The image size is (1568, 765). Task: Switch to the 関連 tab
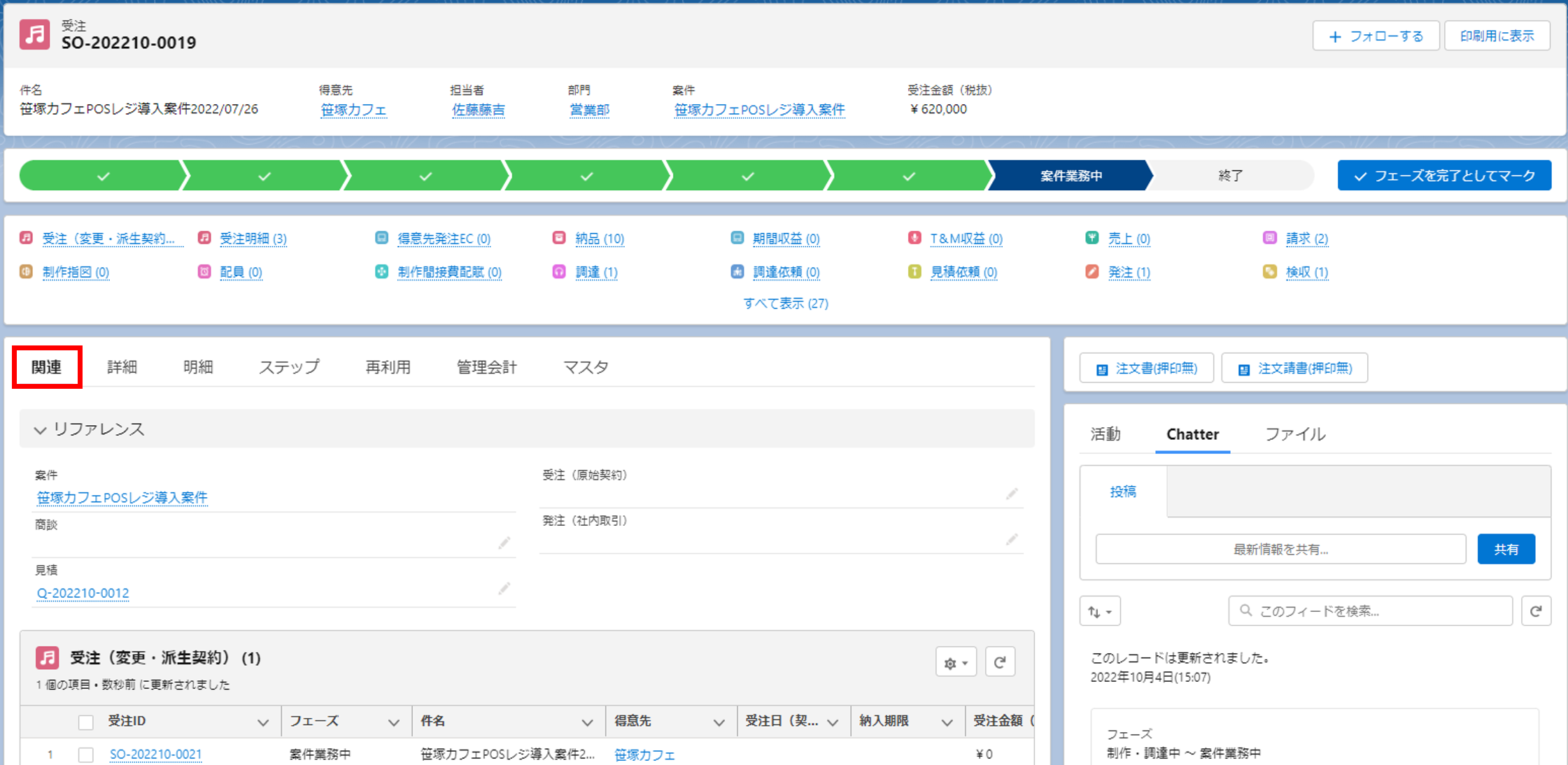[47, 367]
